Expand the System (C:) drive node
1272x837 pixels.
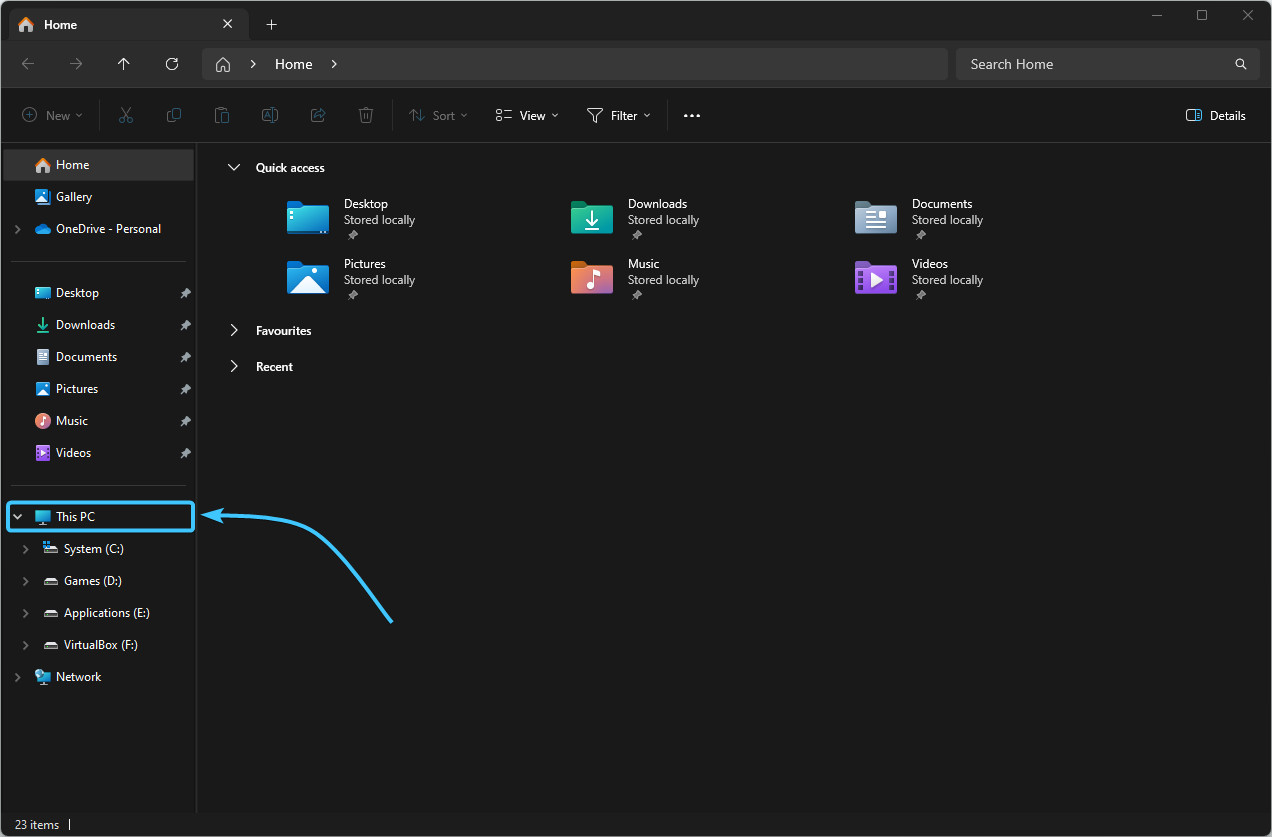point(26,549)
